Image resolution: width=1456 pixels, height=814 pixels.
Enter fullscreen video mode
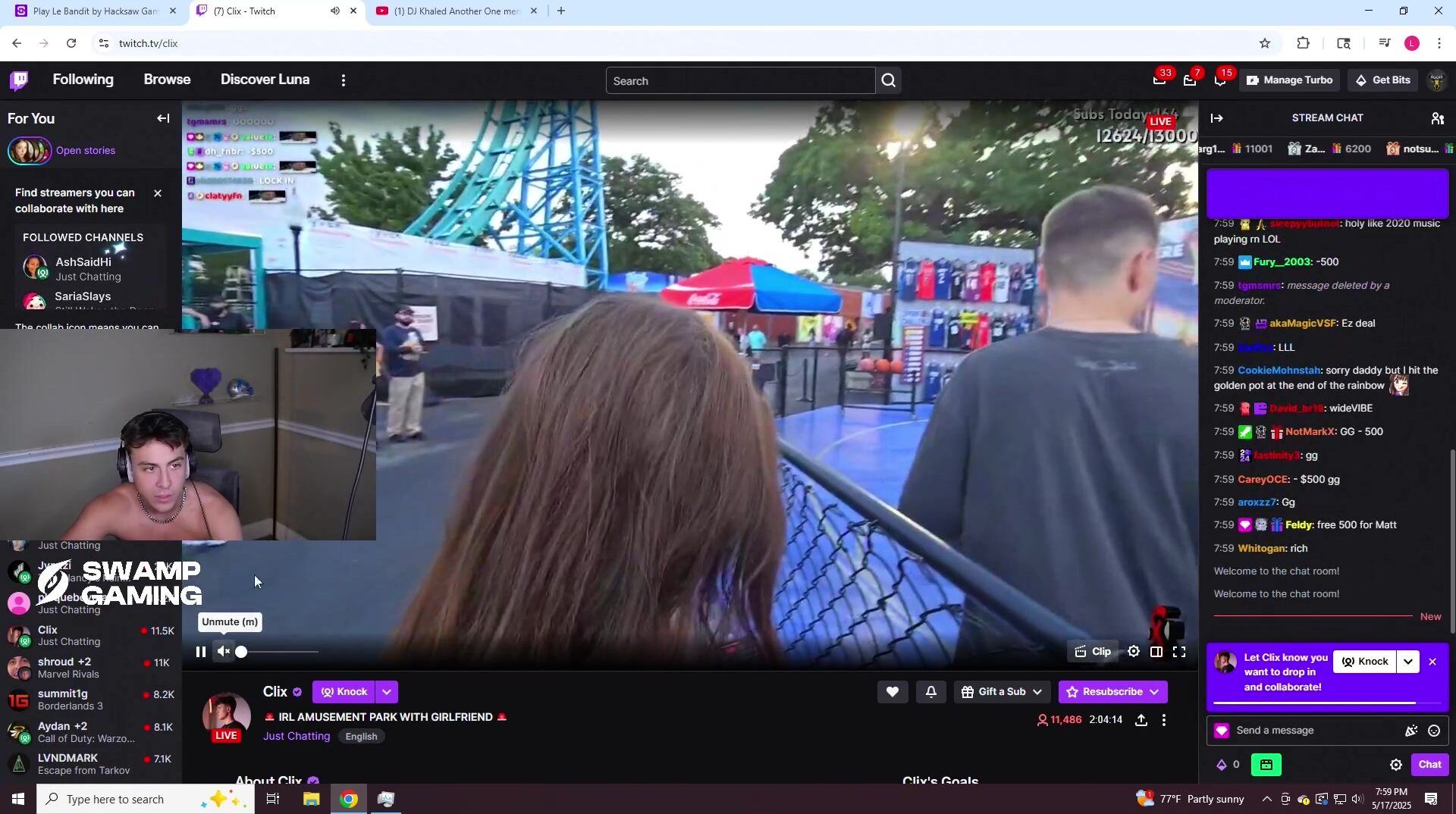tap(1179, 652)
